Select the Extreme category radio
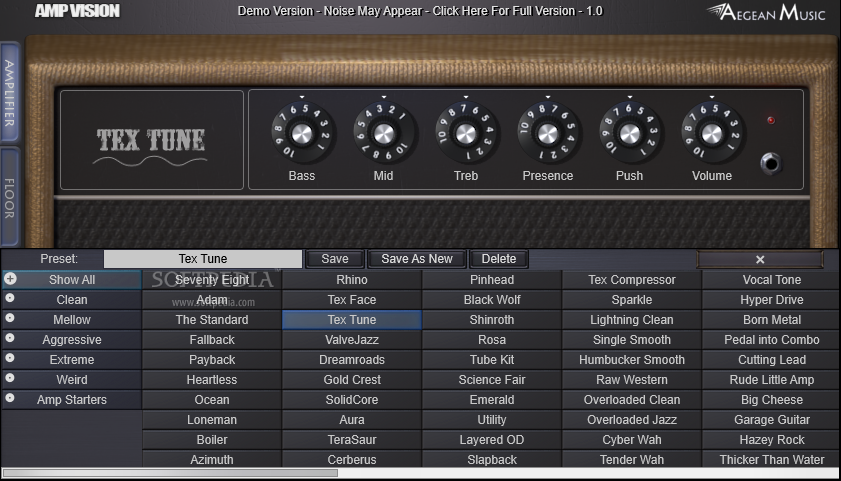This screenshot has width=841, height=481. [10, 358]
